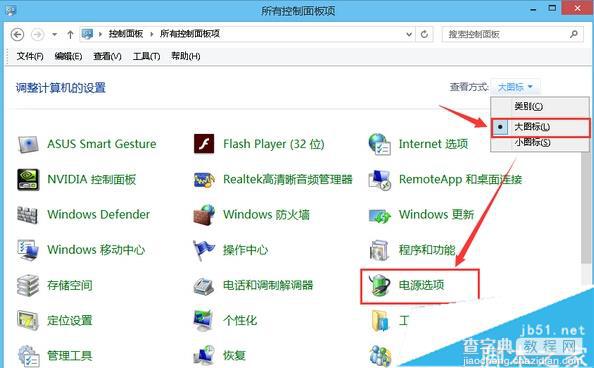The image size is (594, 368).
Task: Open Realtek audio manager icon
Action: [204, 180]
